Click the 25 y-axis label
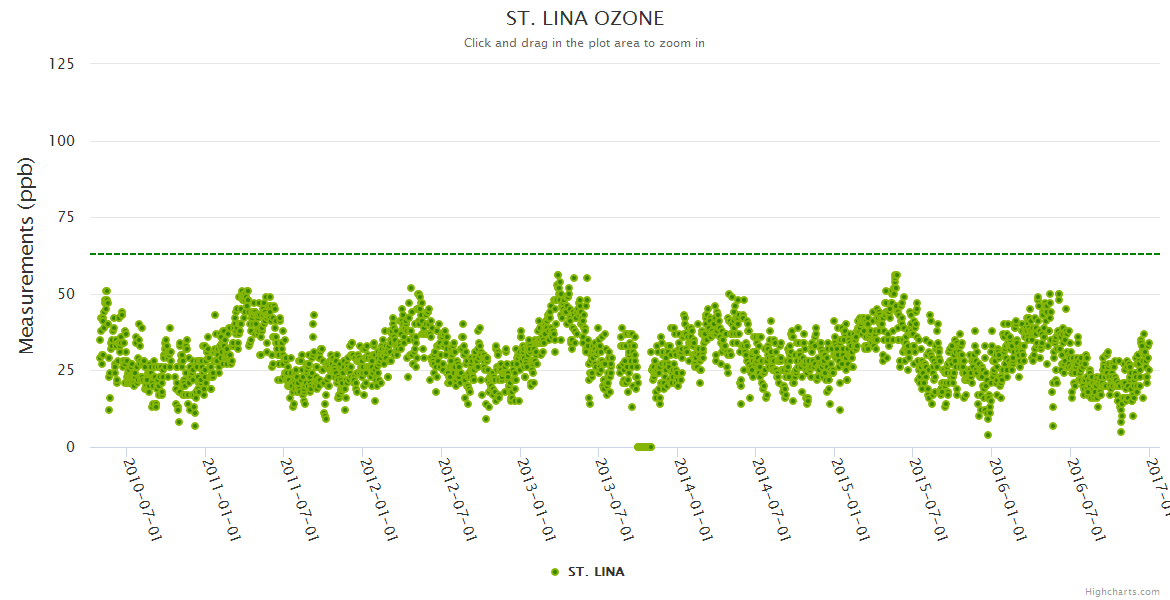Image resolution: width=1170 pixels, height=600 pixels. point(65,370)
